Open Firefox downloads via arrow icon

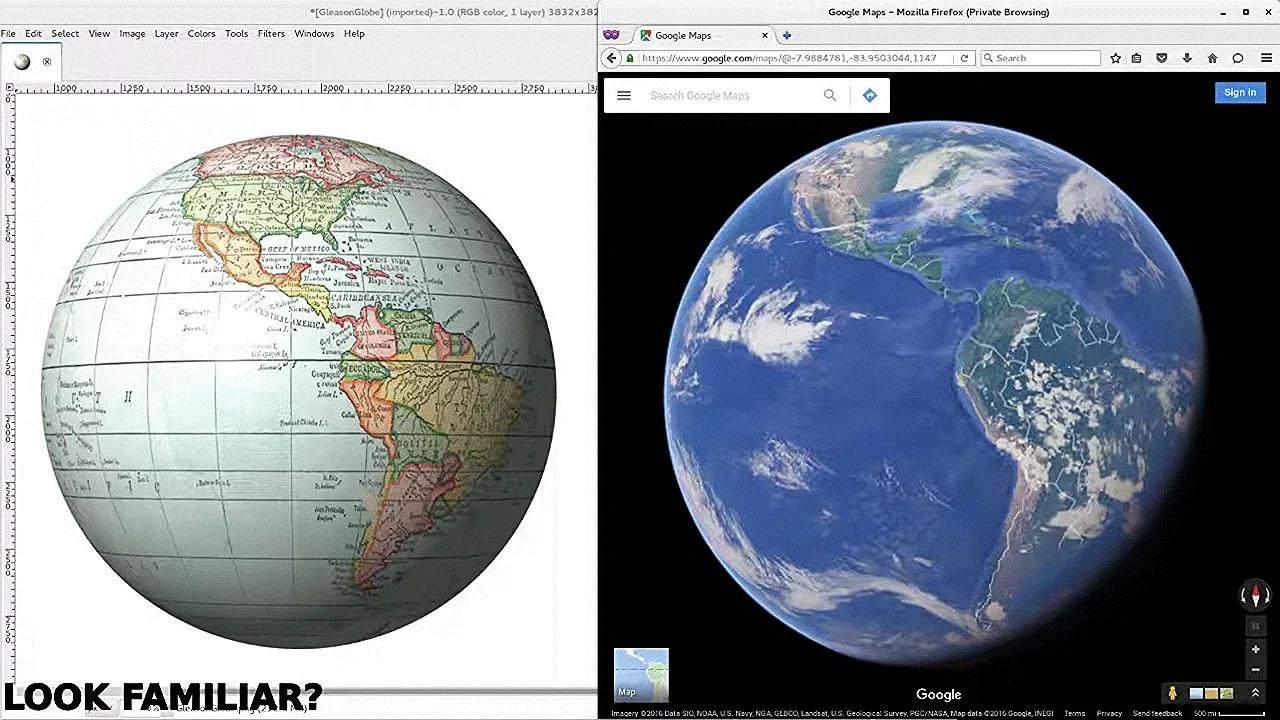click(1186, 57)
